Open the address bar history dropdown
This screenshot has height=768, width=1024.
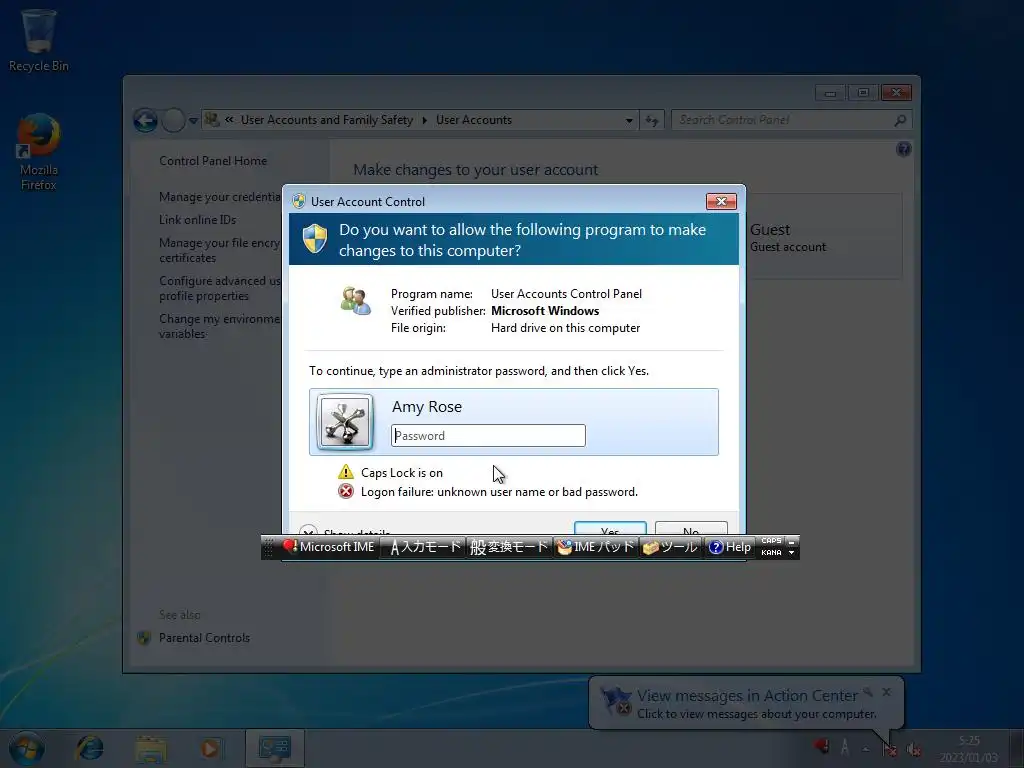tap(629, 120)
